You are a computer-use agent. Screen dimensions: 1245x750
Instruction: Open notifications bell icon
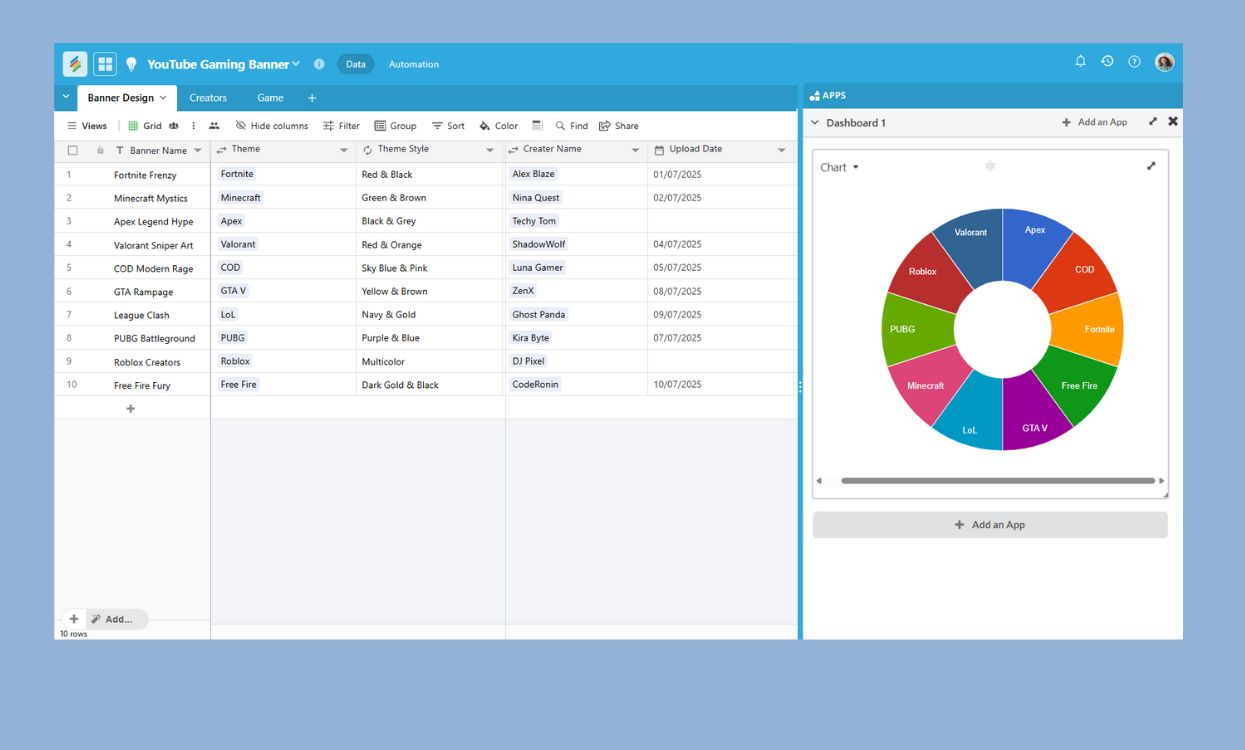tap(1080, 62)
